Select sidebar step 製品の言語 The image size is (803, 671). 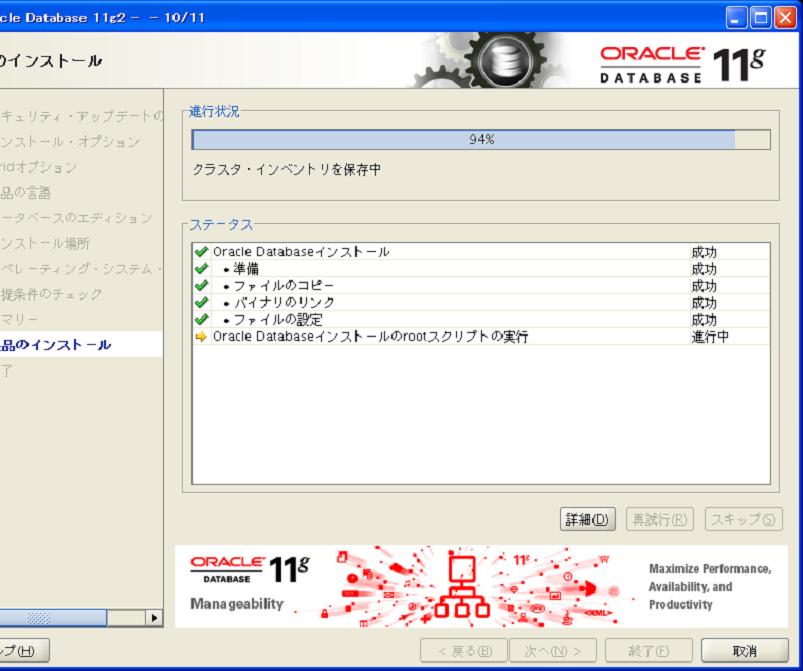click(x=26, y=193)
